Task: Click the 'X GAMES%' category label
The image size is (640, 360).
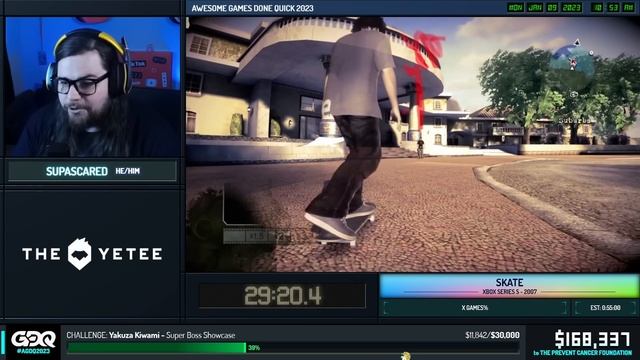Action: [475, 308]
